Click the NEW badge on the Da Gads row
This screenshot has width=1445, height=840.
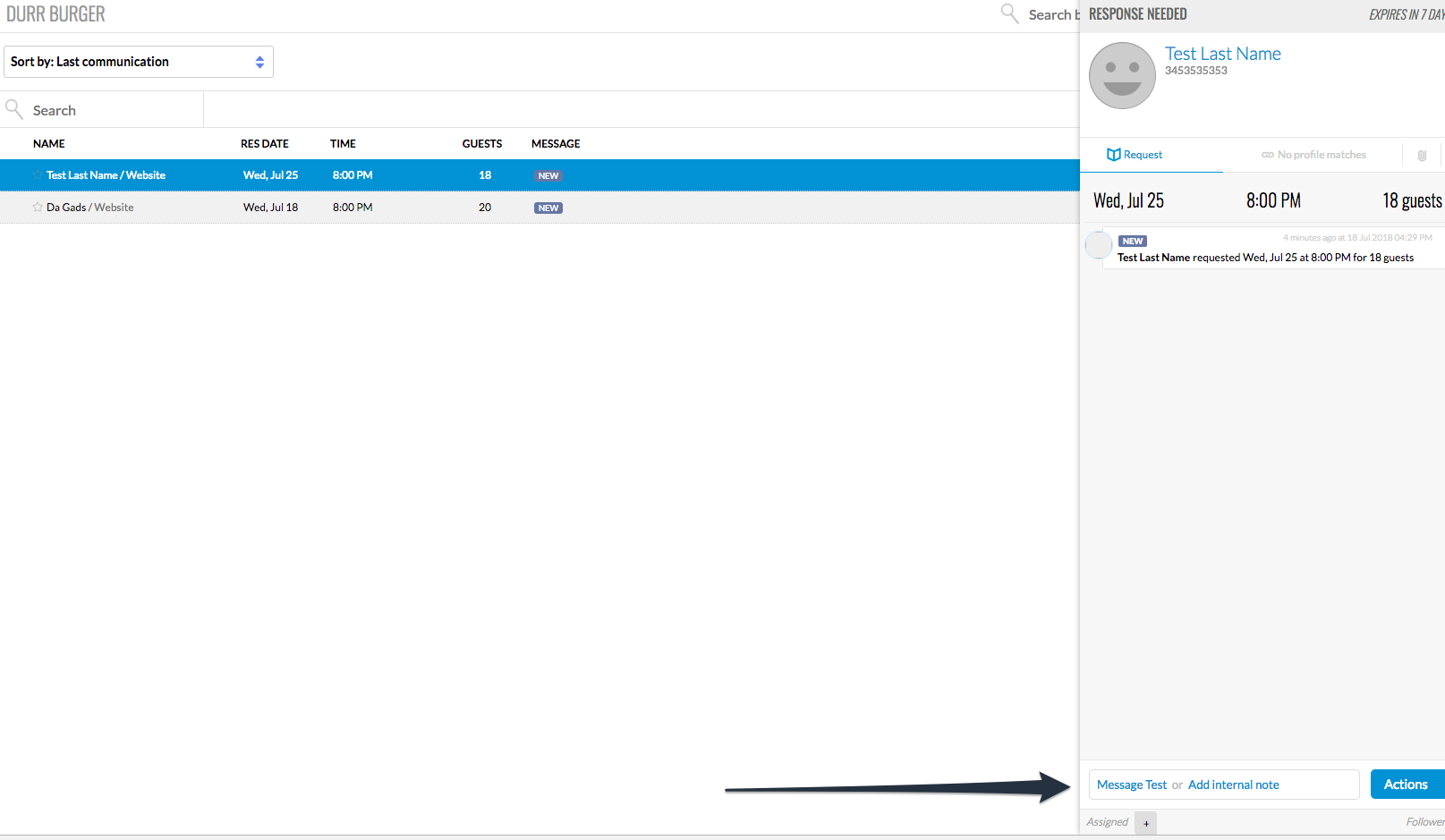pyautogui.click(x=548, y=208)
